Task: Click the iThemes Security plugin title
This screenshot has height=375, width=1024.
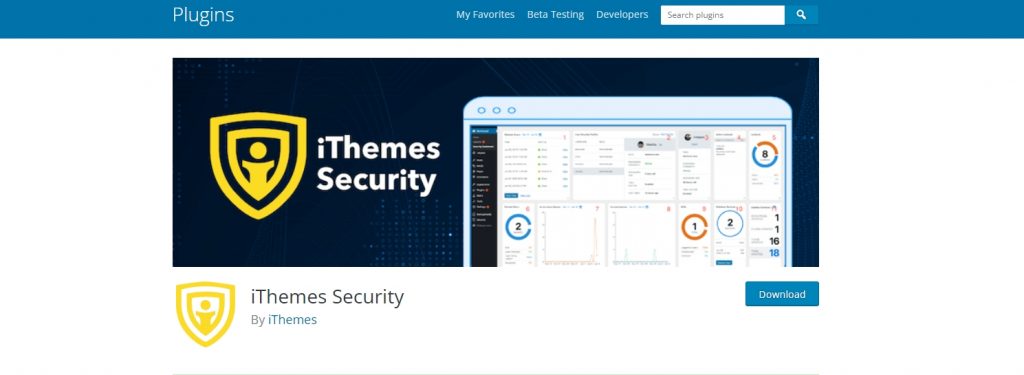Action: (327, 297)
